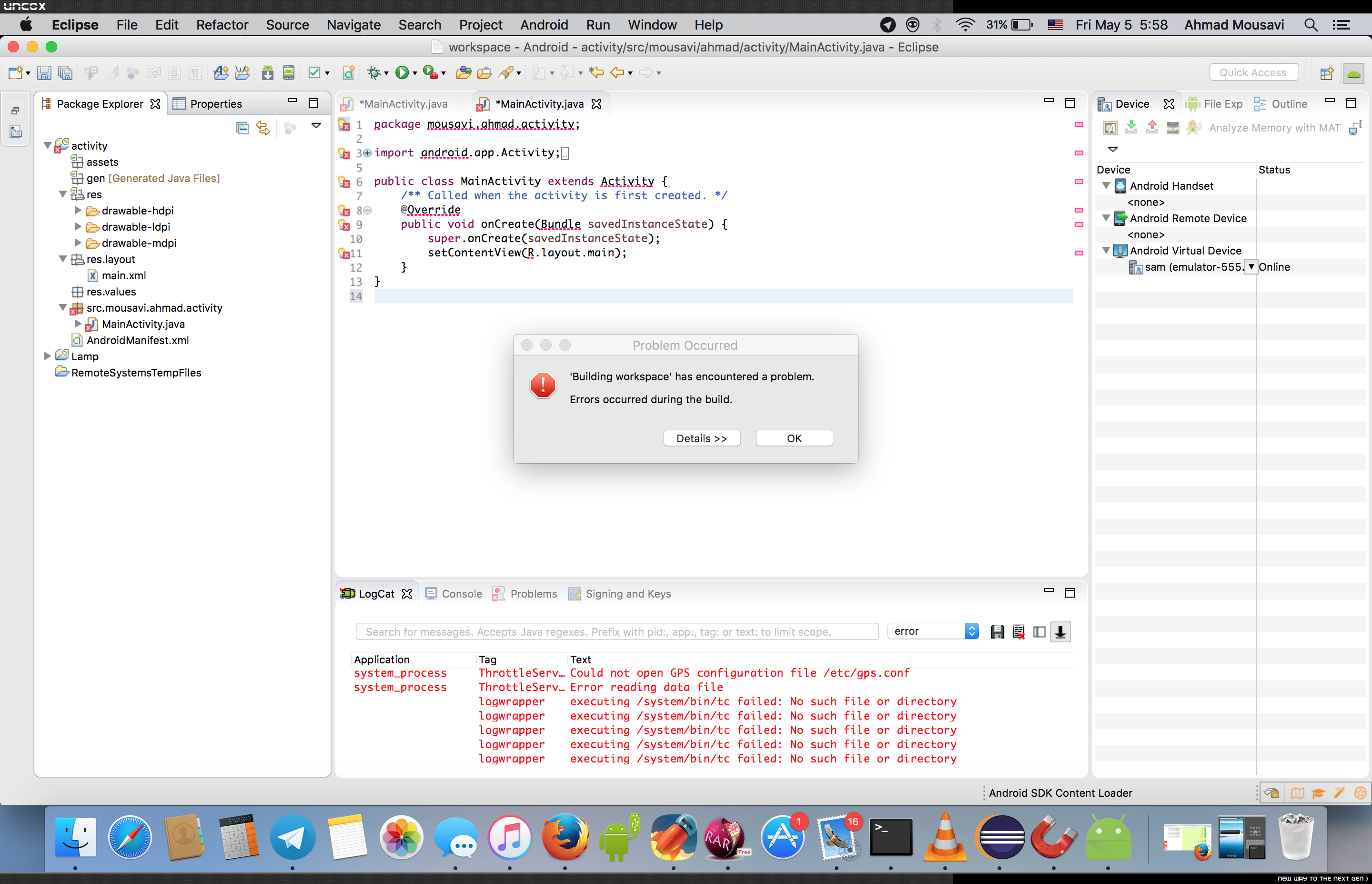
Task: Switch to the Properties tab
Action: [x=208, y=104]
